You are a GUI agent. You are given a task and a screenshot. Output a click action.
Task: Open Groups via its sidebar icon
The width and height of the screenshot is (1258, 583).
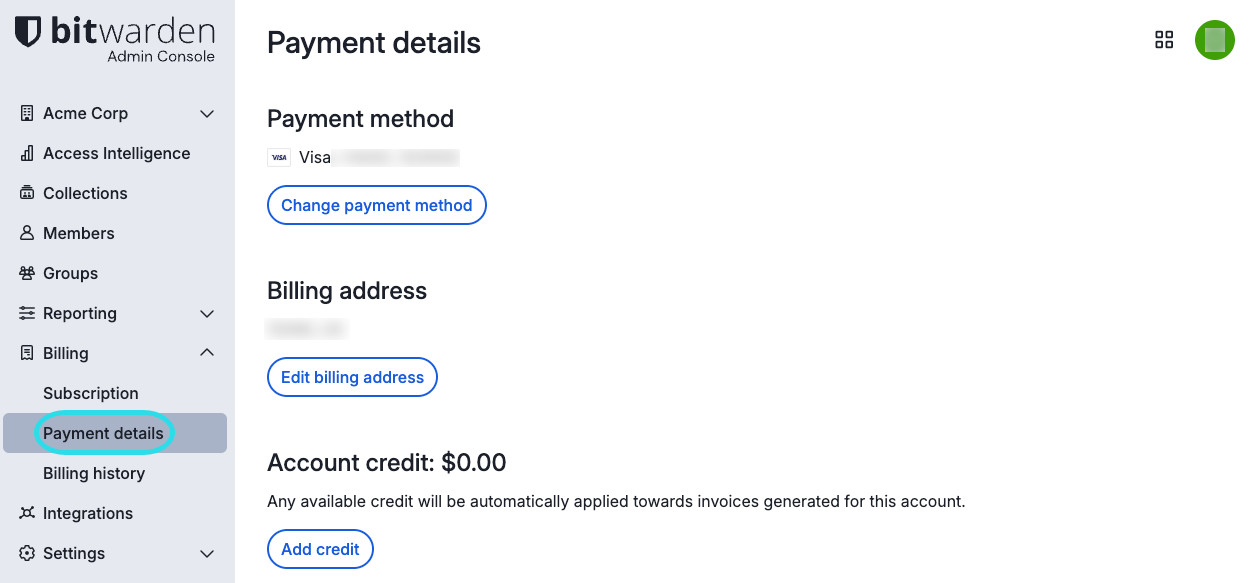(26, 273)
